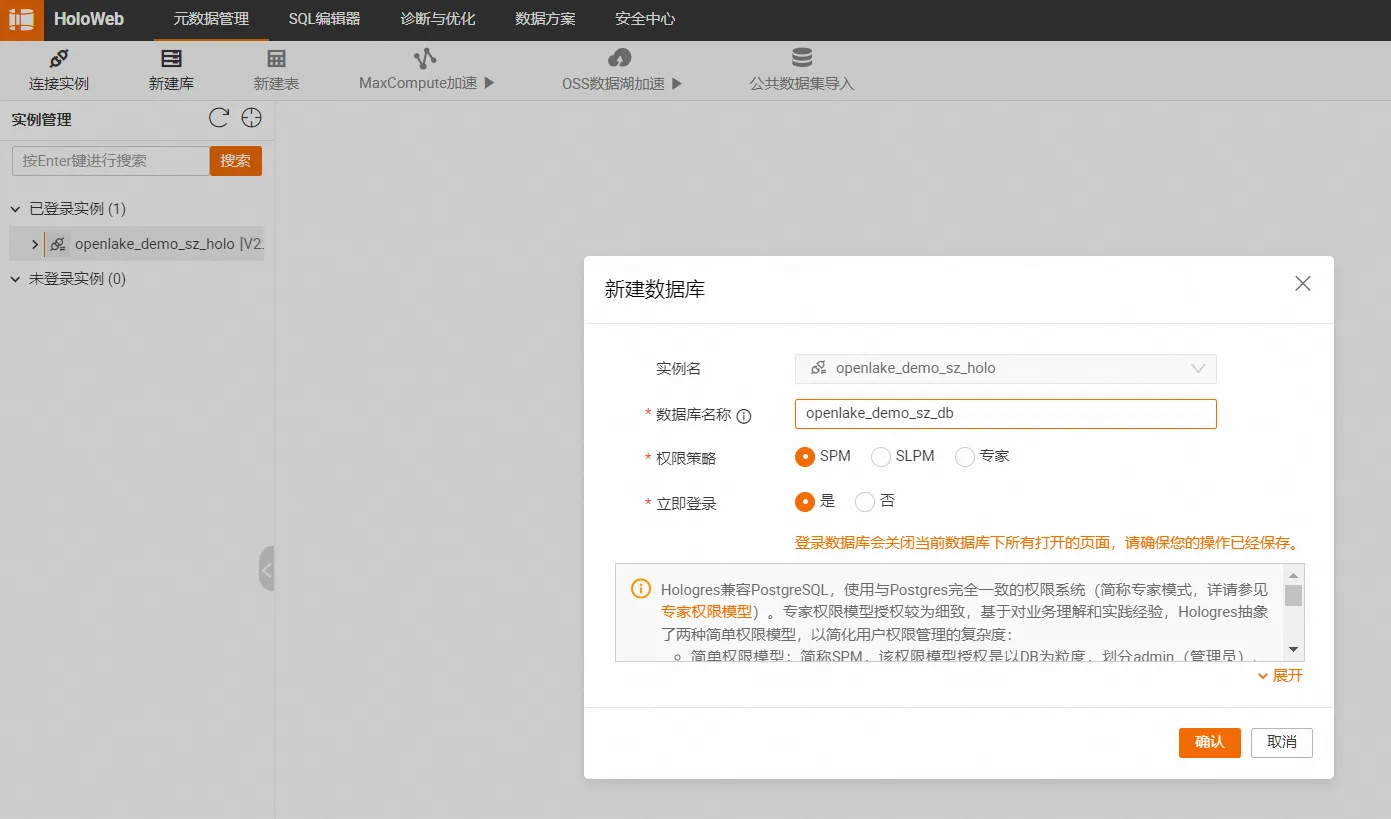Click the HoloWeb logo icon
The image size is (1391, 819).
pyautogui.click(x=21, y=19)
